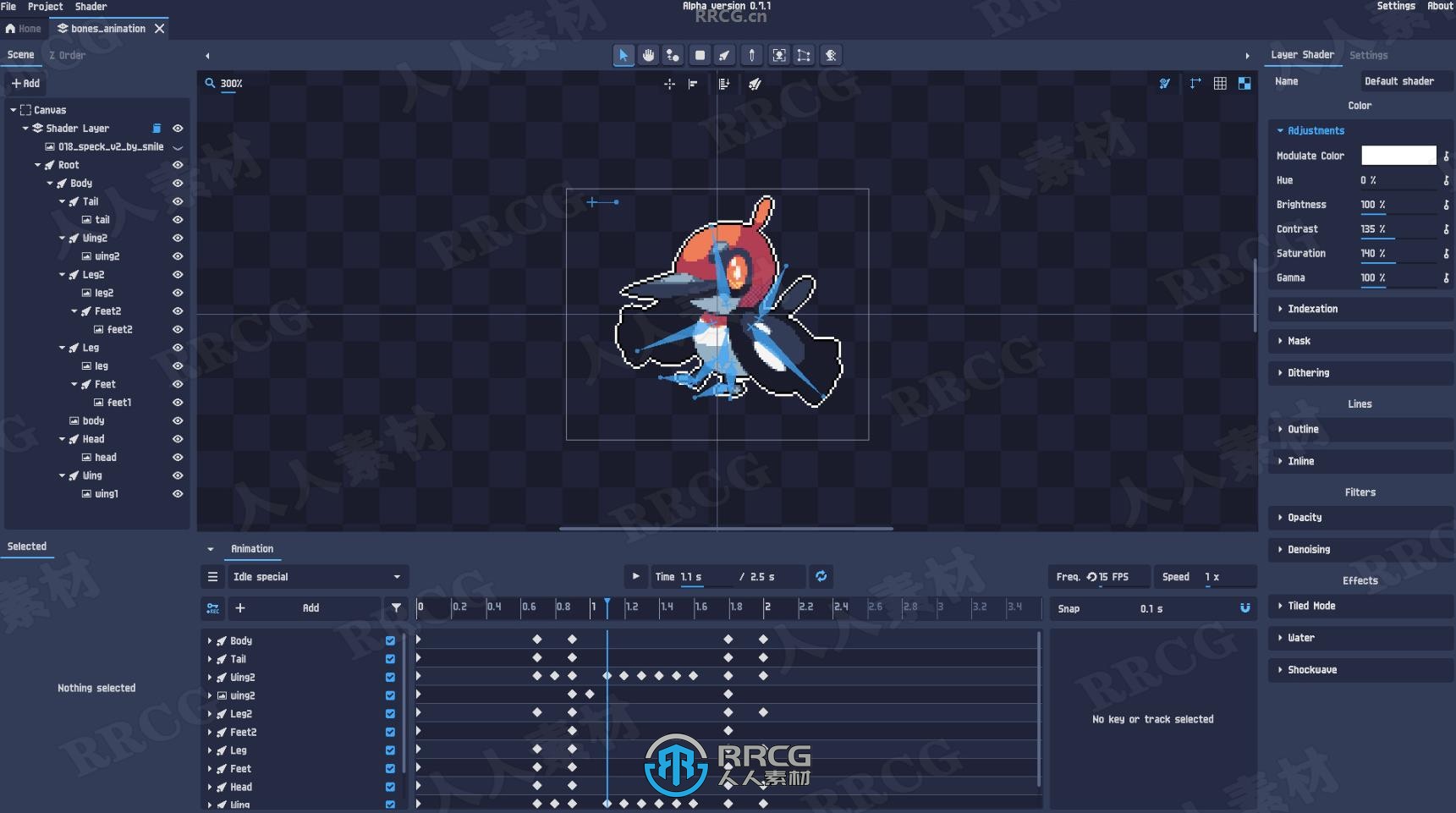Expand the Outline section

[x=1360, y=430]
